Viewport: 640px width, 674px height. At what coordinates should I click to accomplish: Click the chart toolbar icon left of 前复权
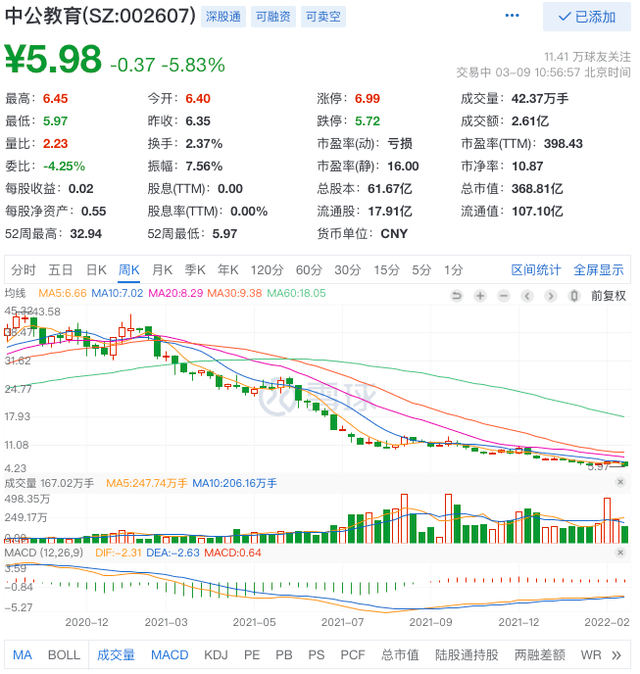574,296
